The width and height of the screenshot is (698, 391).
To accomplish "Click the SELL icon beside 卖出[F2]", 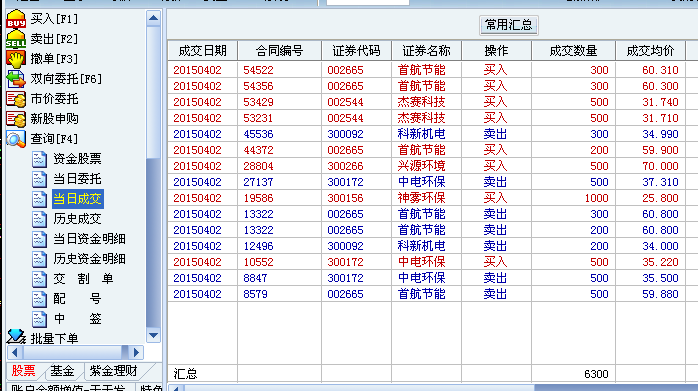I will point(16,39).
